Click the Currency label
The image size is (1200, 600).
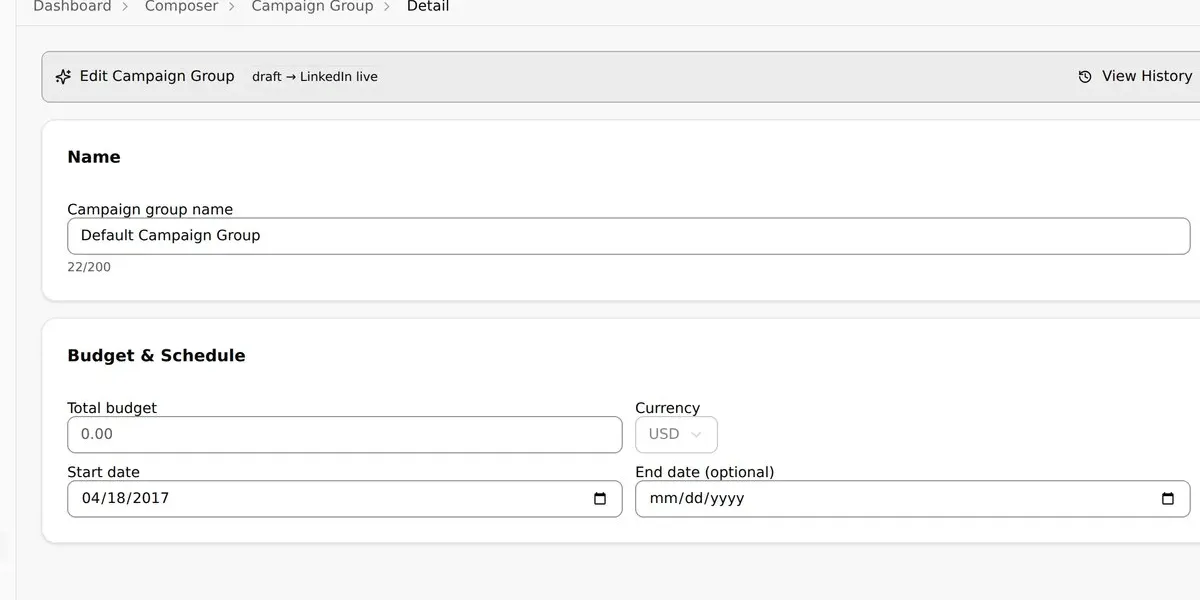click(667, 408)
